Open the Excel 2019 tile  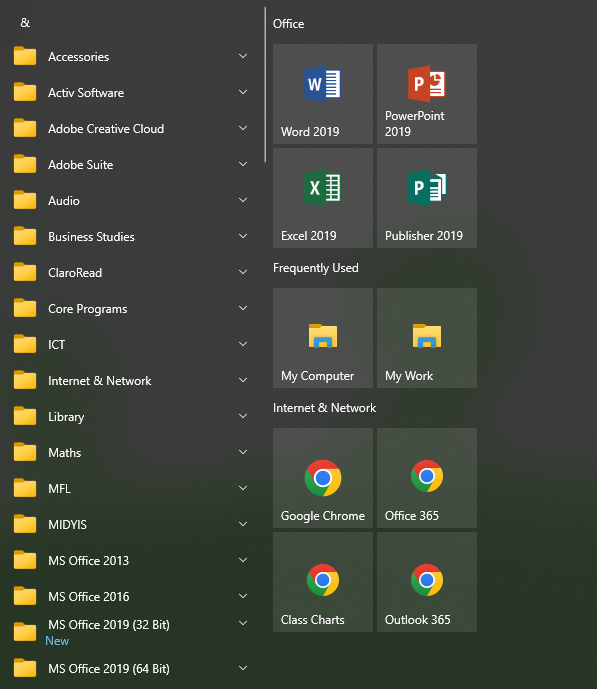pyautogui.click(x=323, y=198)
